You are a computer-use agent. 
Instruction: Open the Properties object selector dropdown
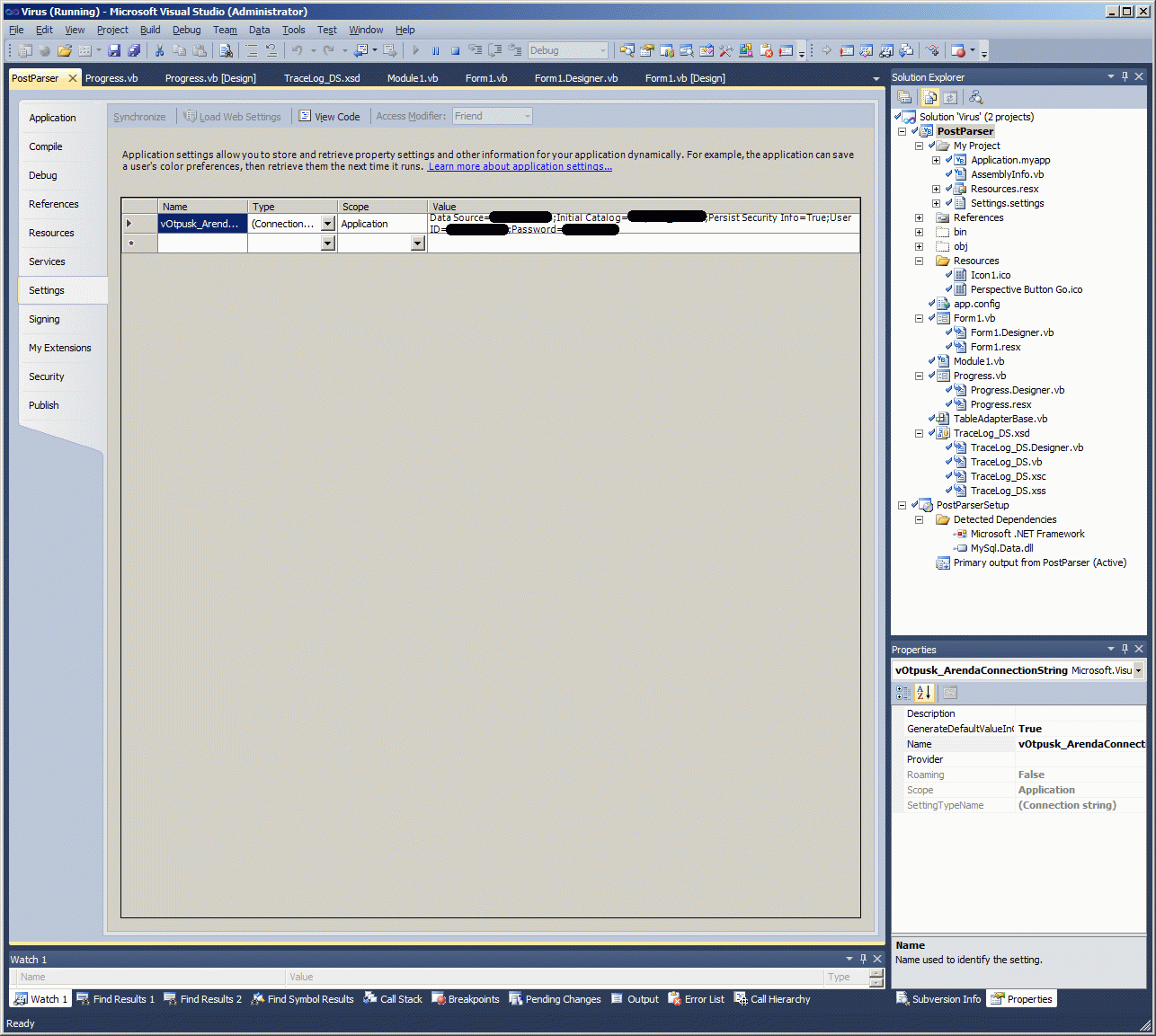(1138, 670)
